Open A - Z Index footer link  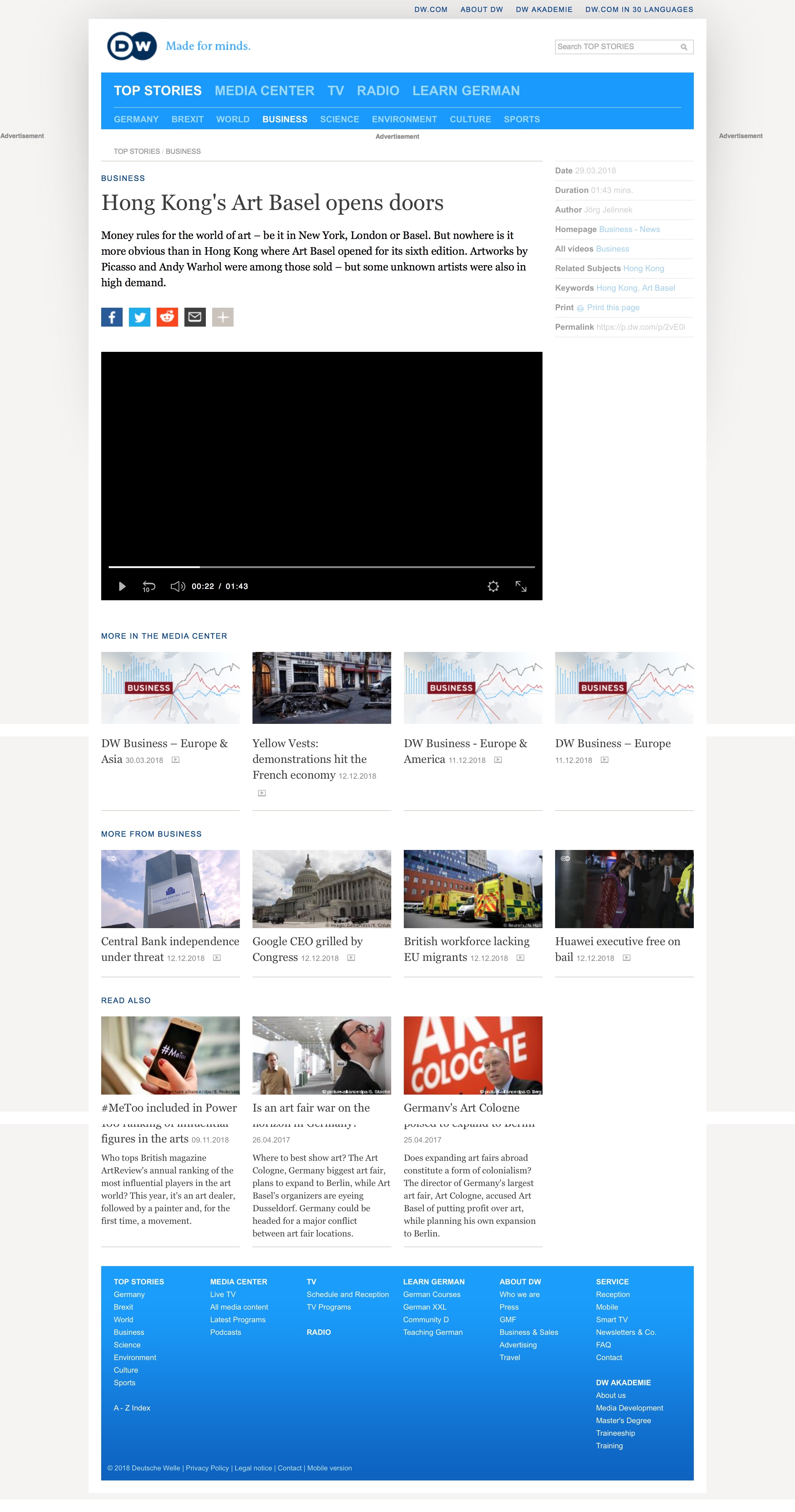tap(132, 1408)
